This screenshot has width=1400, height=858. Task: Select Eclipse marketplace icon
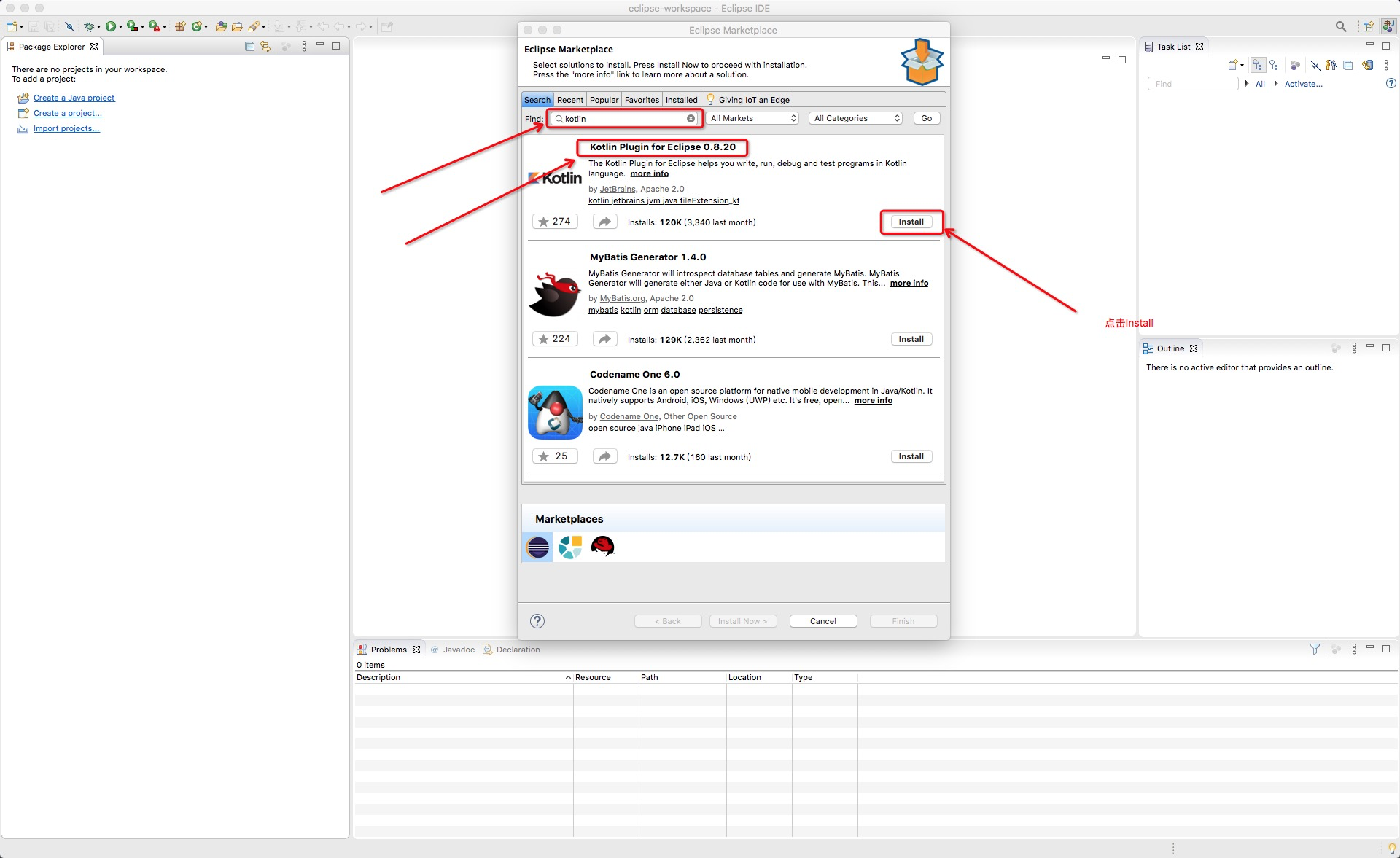(x=537, y=547)
